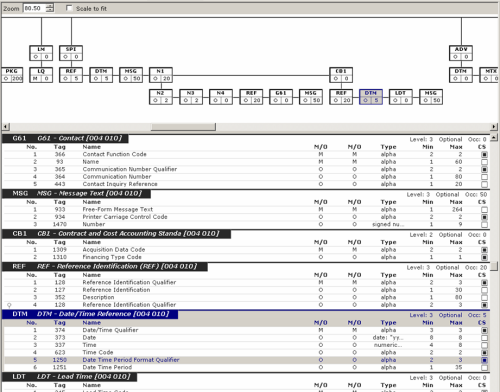Select the SPI node in the diagram
This screenshot has width=500, height=392.
click(71, 53)
